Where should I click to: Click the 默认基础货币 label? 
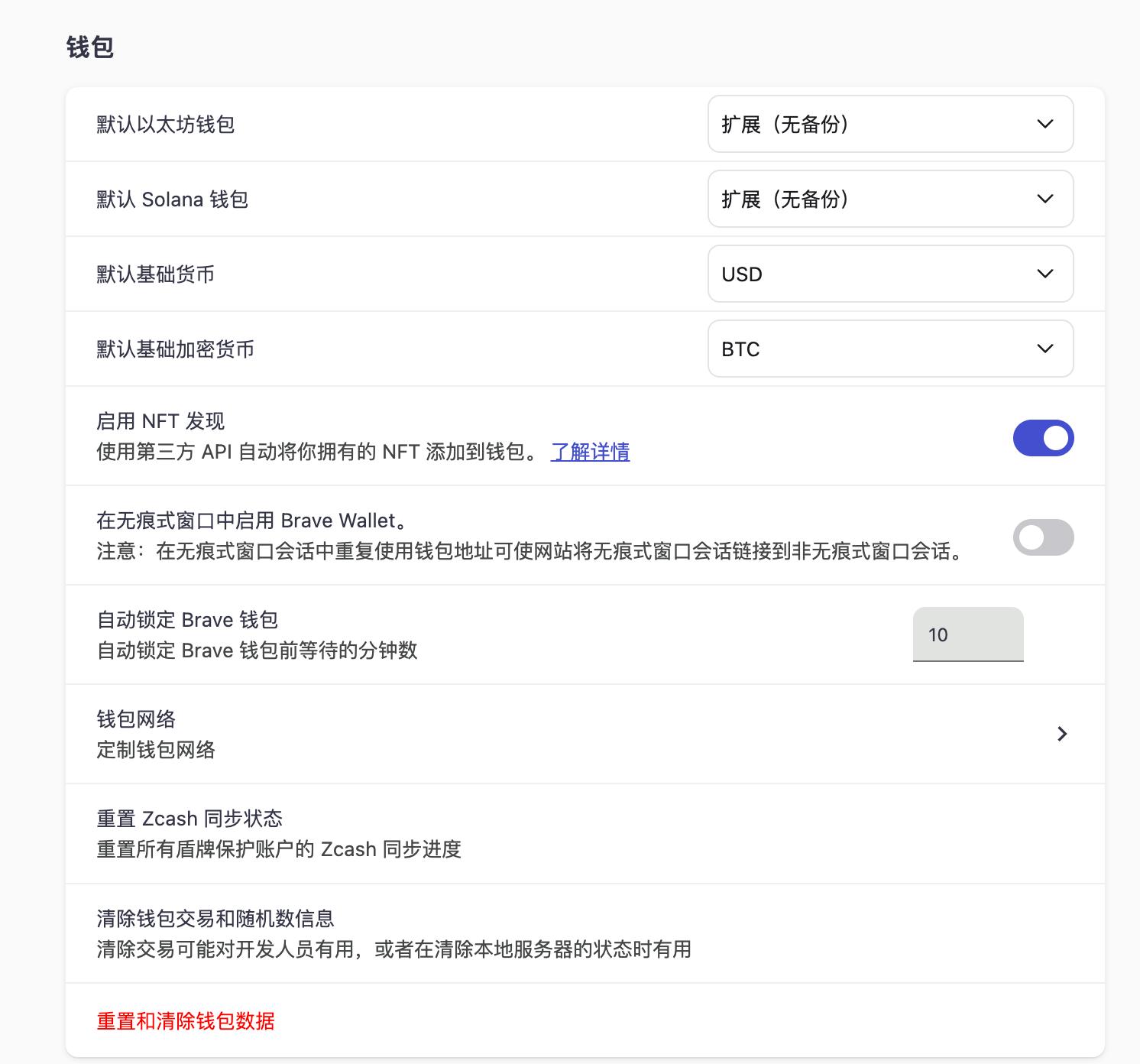click(x=156, y=274)
